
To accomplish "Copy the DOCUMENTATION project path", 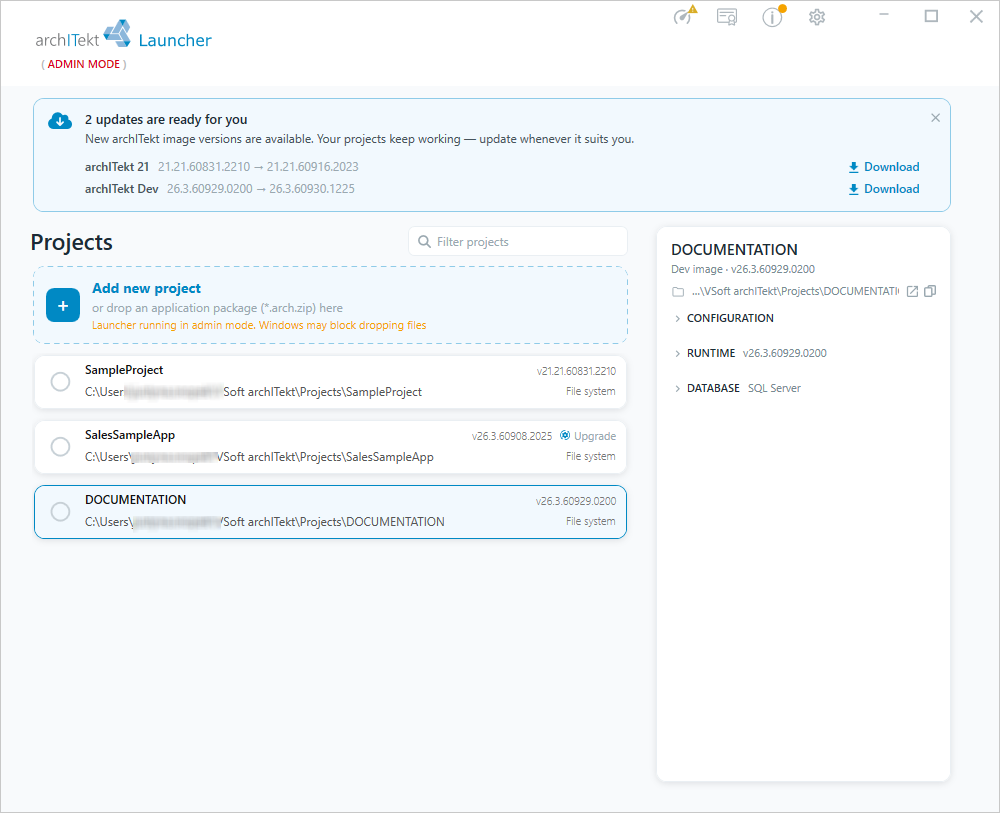I will (x=930, y=291).
